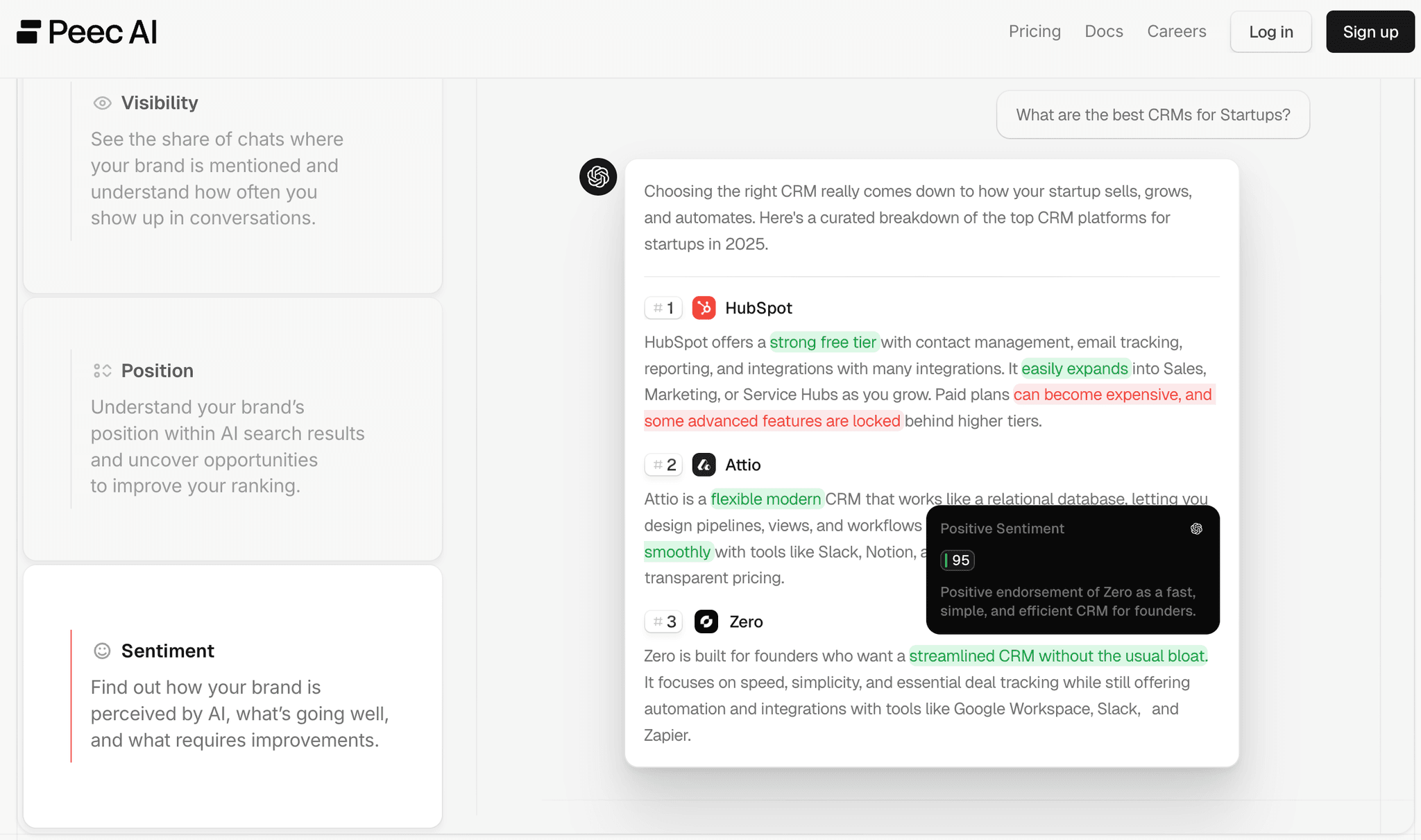Click the Position ranking icon
This screenshot has height=840, width=1421.
(102, 370)
